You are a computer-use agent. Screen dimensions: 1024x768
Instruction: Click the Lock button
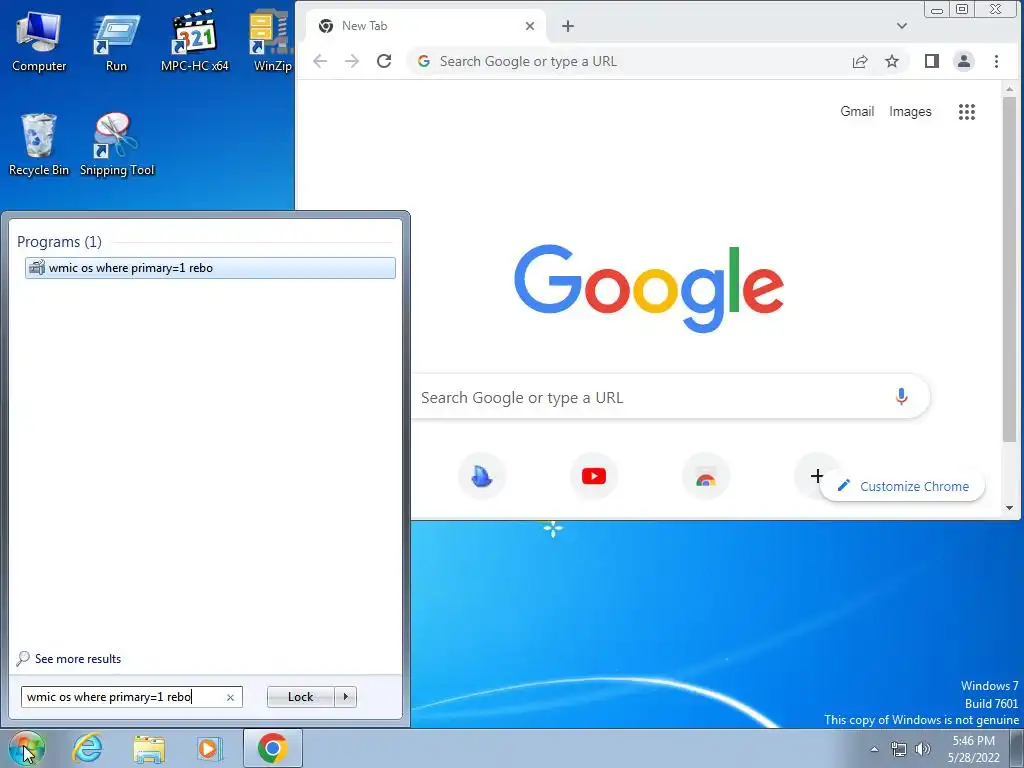[x=300, y=697]
